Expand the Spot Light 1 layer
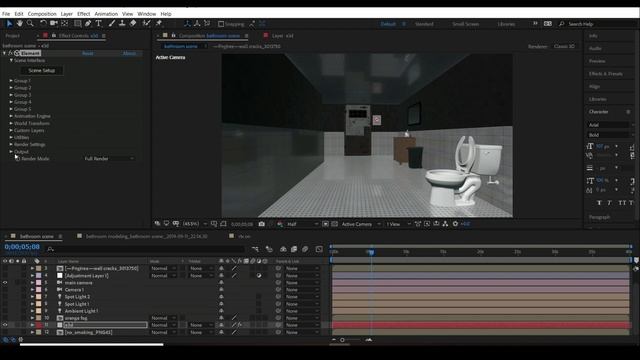 tap(32, 304)
